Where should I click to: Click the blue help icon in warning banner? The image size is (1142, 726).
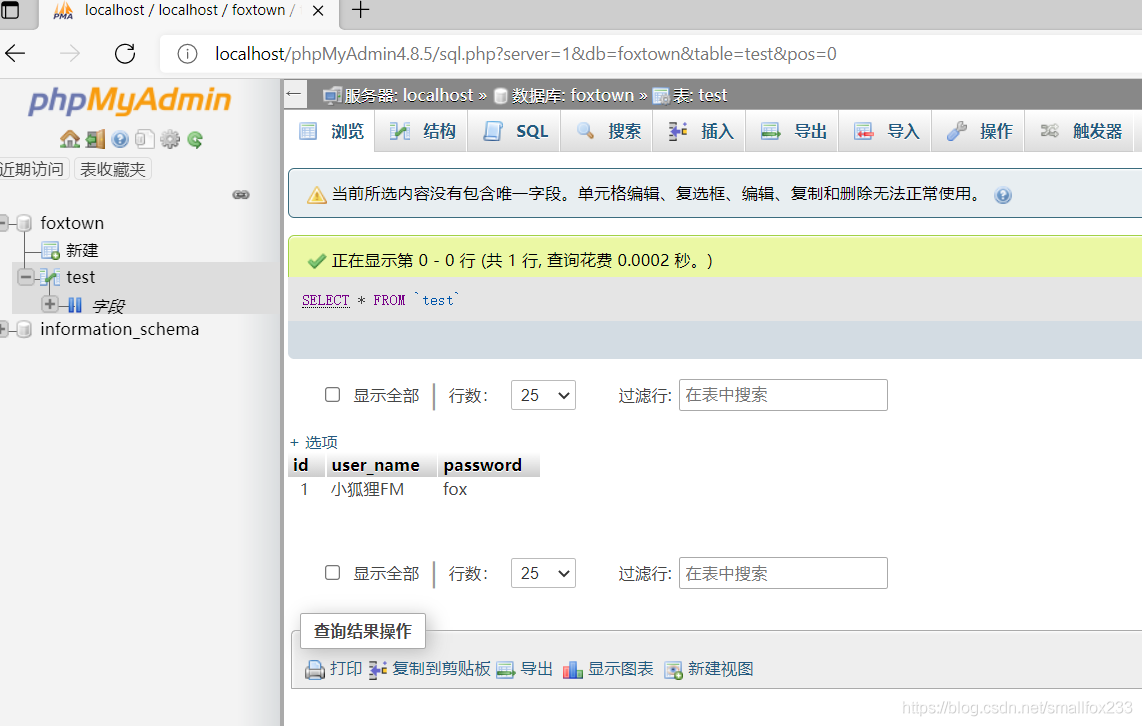(x=1003, y=195)
